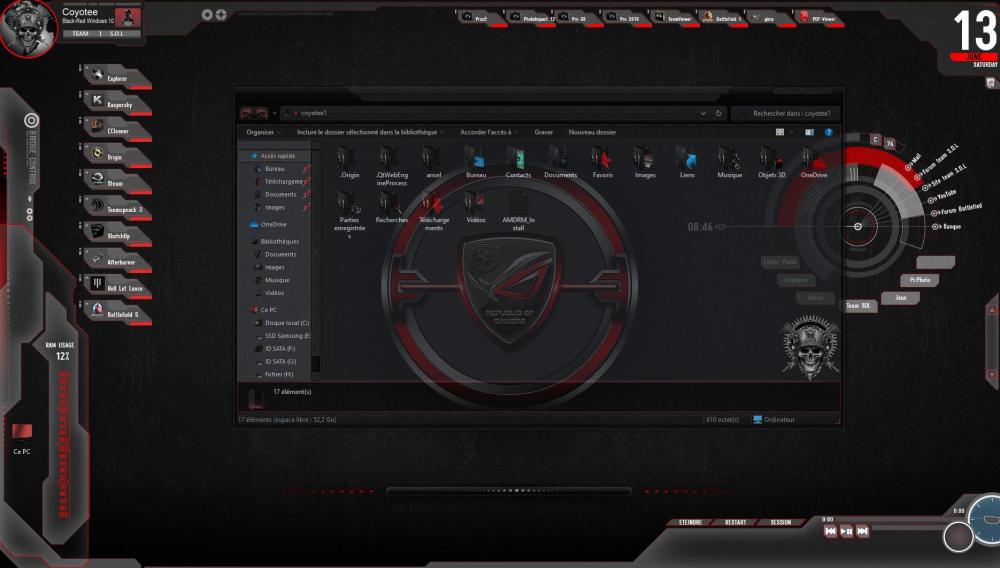This screenshot has height=568, width=1000.
Task: Open the Favoris folder icon
Action: tap(602, 162)
